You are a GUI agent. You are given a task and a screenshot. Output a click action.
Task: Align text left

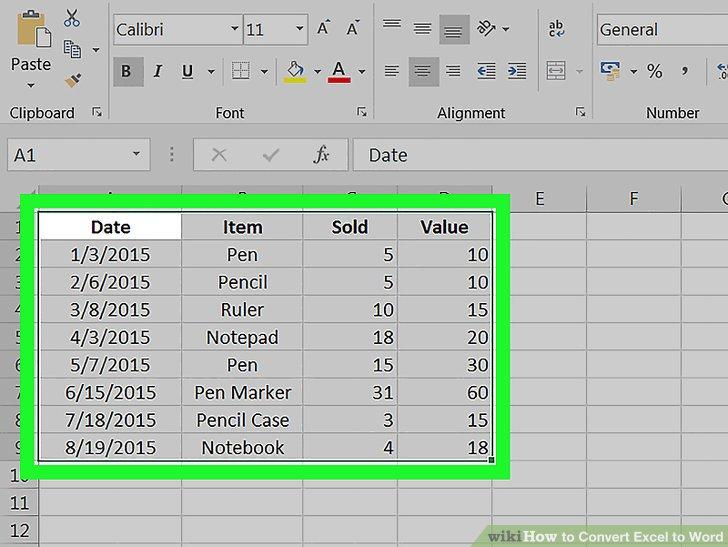click(392, 71)
